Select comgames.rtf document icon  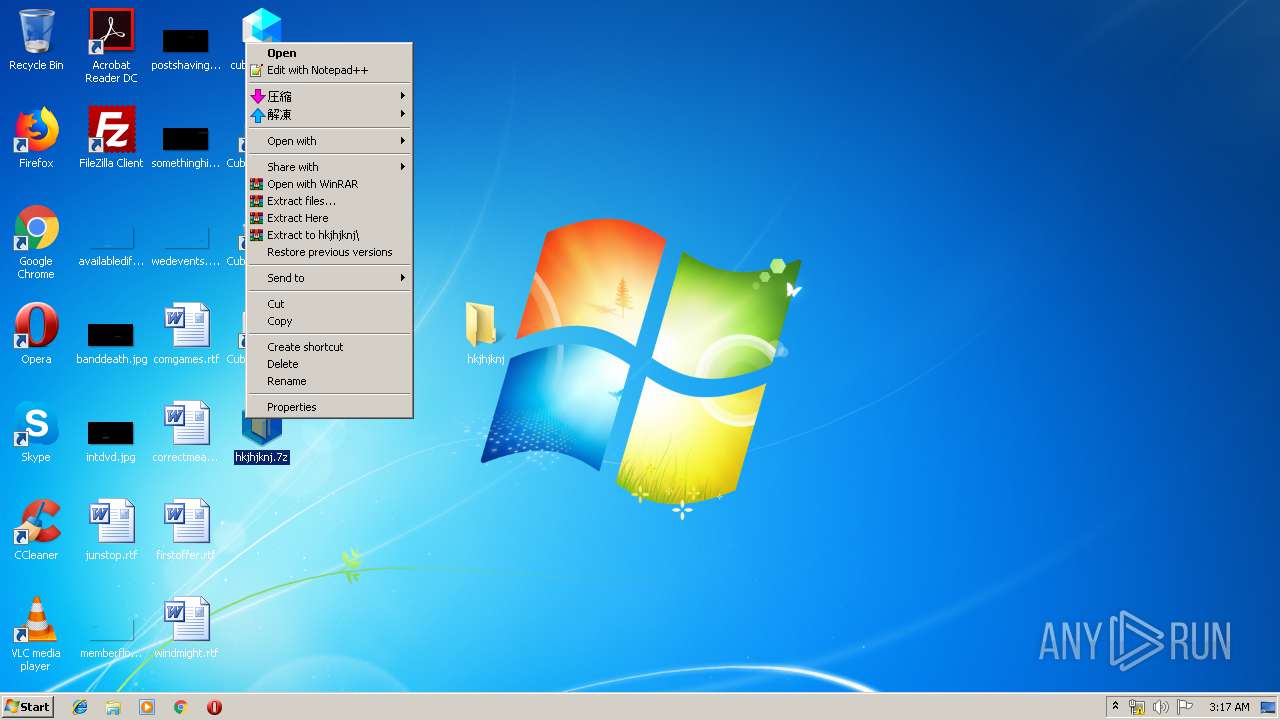(186, 334)
